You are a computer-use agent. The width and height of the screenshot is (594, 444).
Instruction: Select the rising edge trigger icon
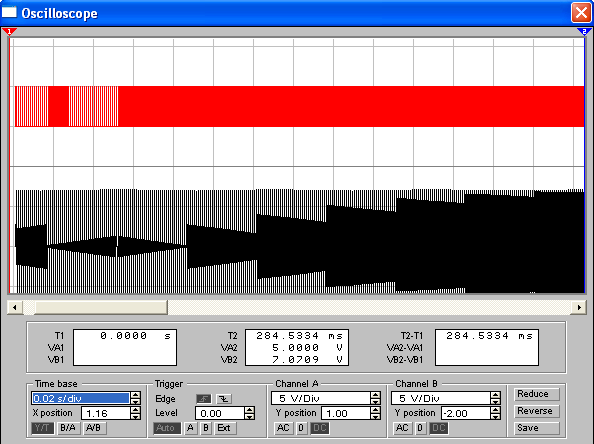coord(204,399)
